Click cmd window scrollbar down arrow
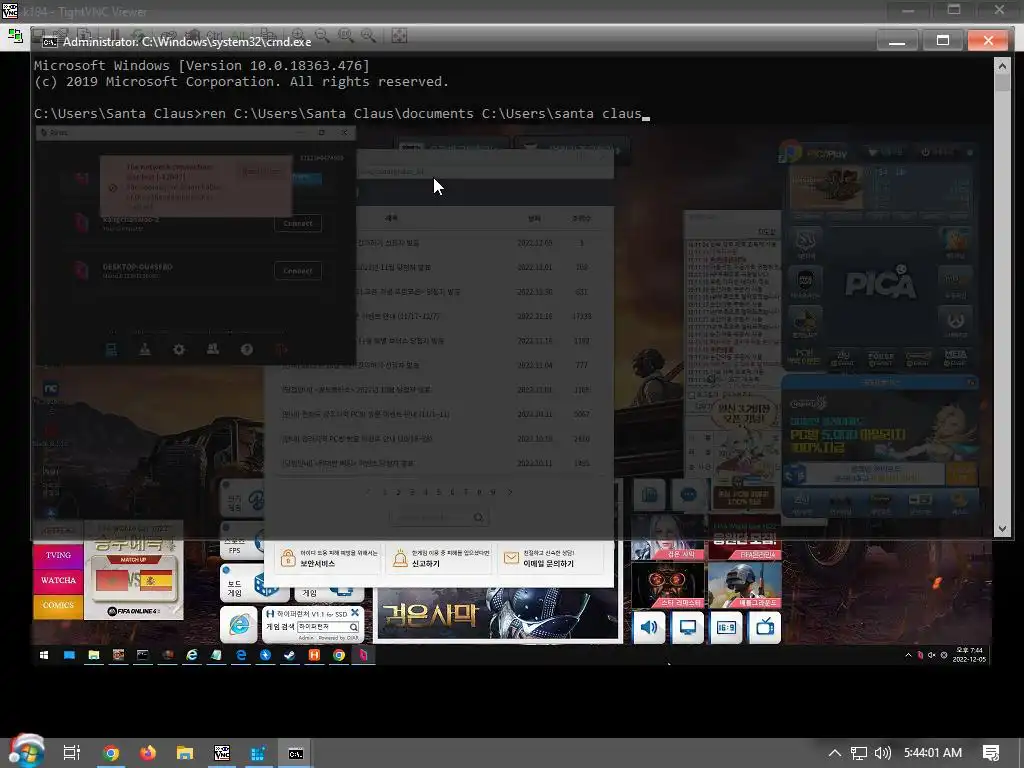 coord(1002,529)
